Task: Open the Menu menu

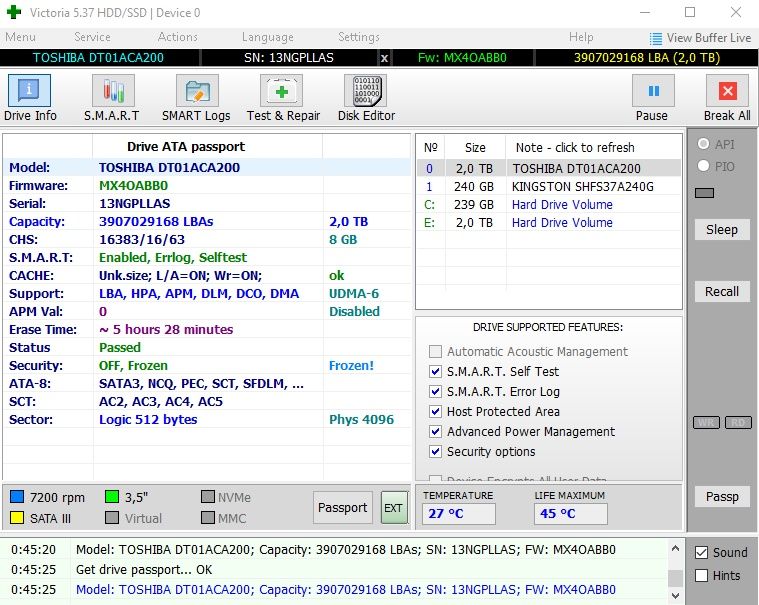Action: (20, 37)
